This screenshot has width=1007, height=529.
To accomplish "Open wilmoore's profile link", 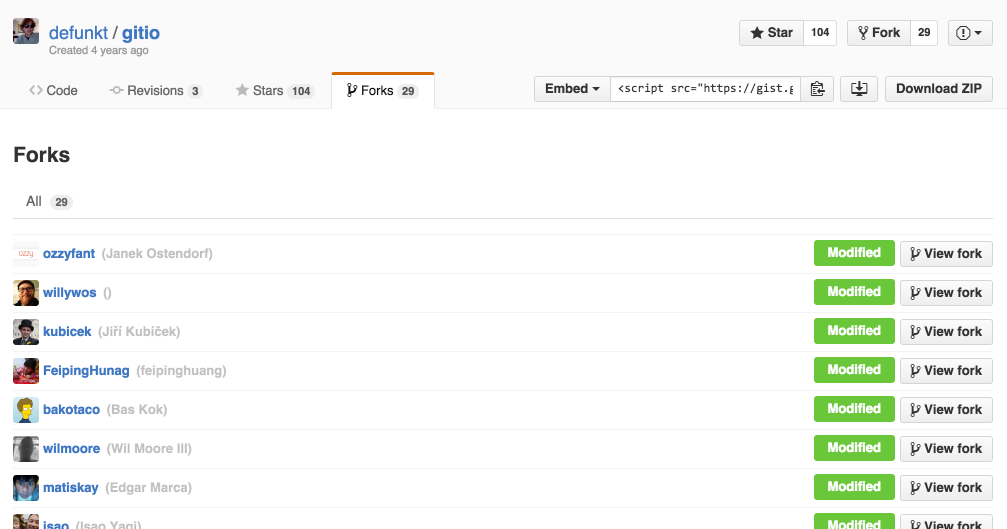I will click(71, 449).
